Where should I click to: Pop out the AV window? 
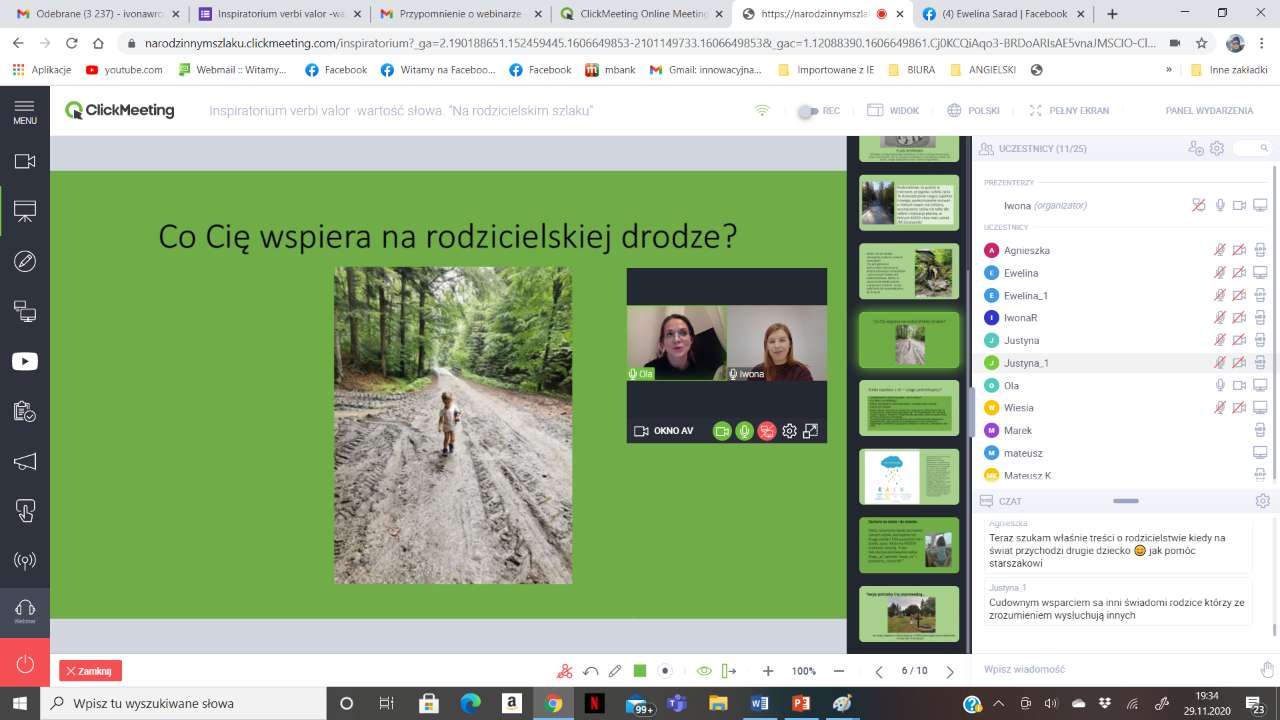click(x=811, y=431)
